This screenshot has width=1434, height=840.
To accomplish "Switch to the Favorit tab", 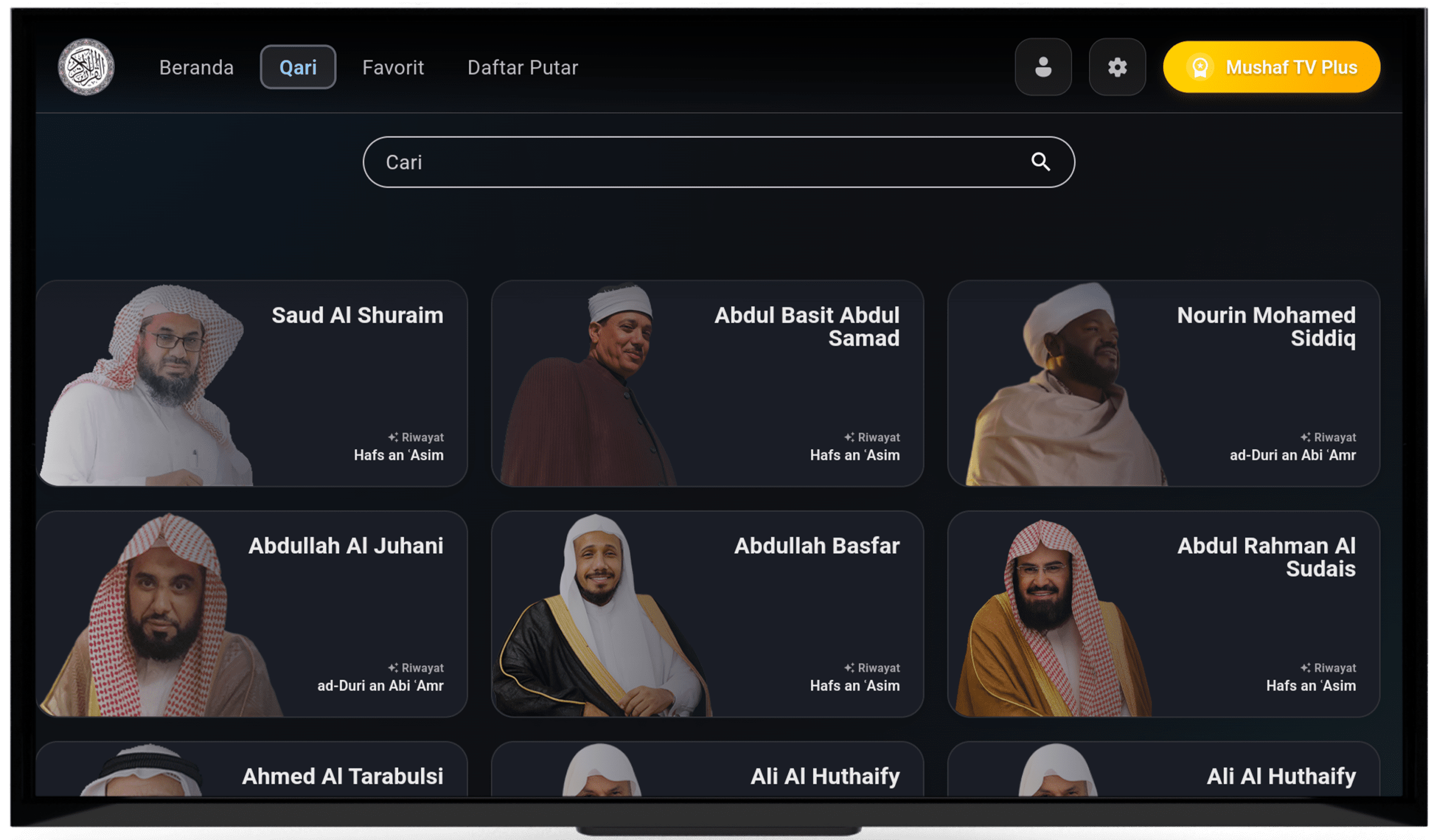I will [393, 67].
